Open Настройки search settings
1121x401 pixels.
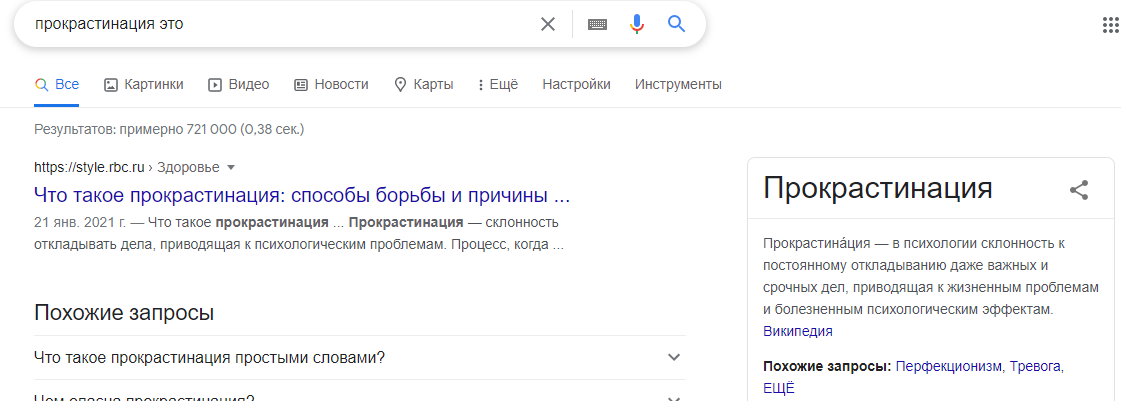coord(576,84)
